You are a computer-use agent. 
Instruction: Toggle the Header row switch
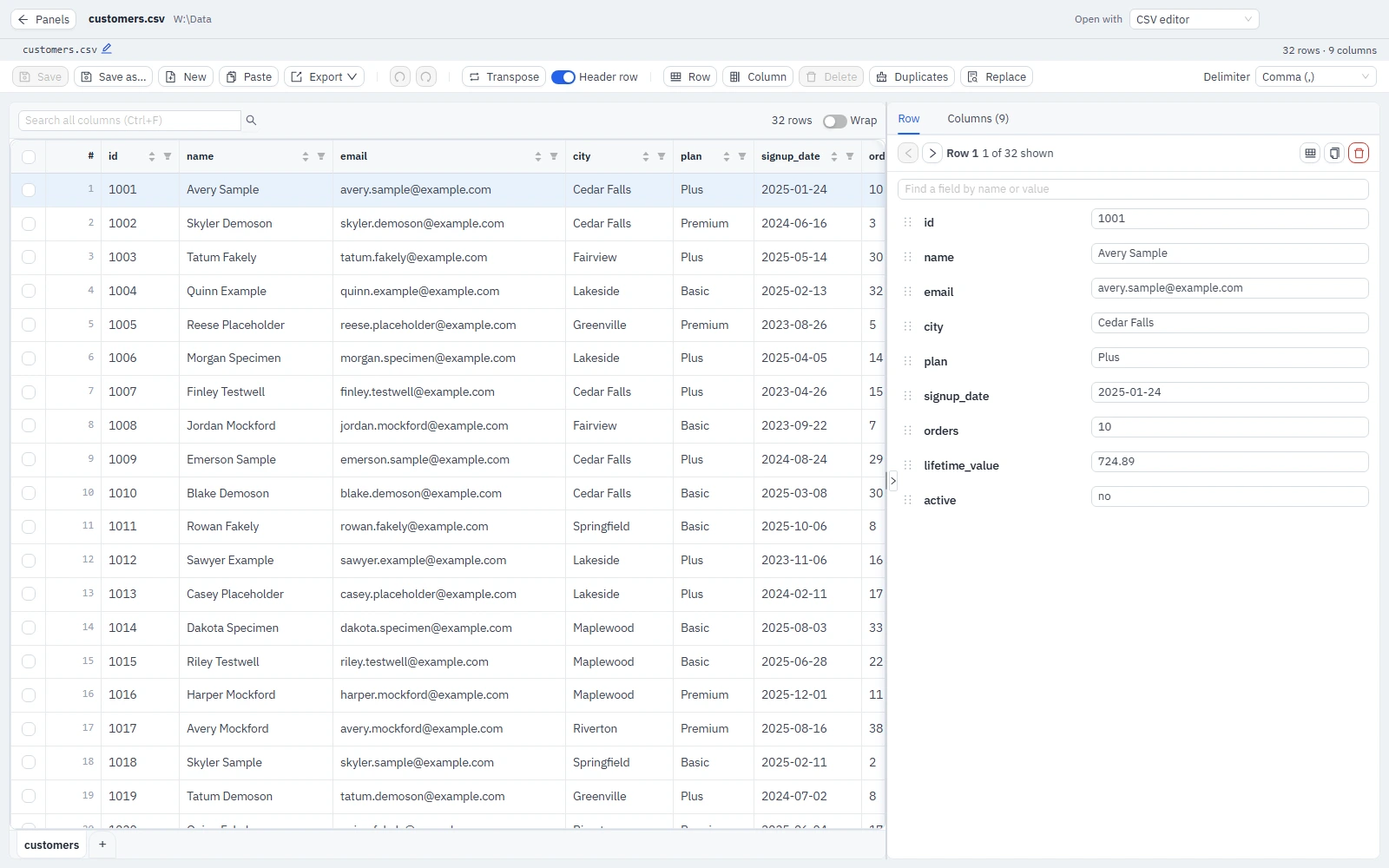[563, 77]
